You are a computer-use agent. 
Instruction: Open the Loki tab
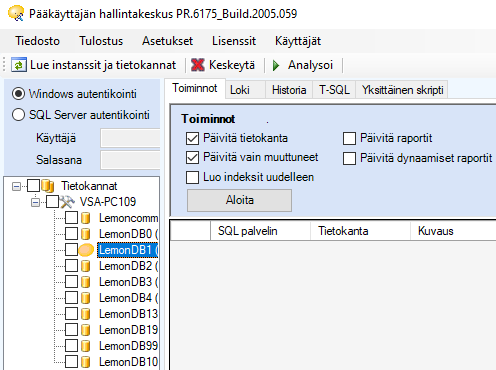click(x=240, y=90)
